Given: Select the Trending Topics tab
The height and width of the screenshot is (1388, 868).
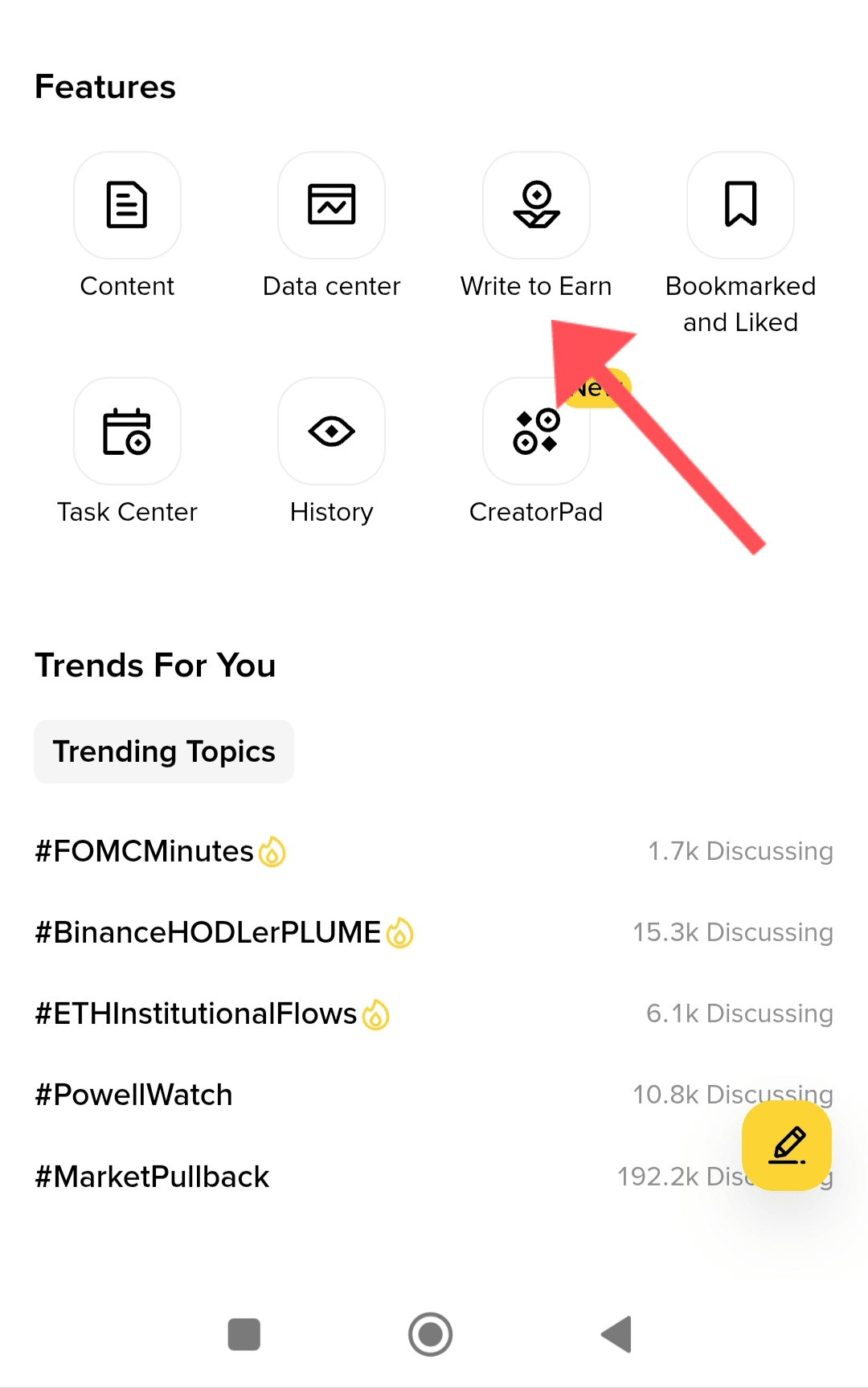Looking at the screenshot, I should click(164, 751).
